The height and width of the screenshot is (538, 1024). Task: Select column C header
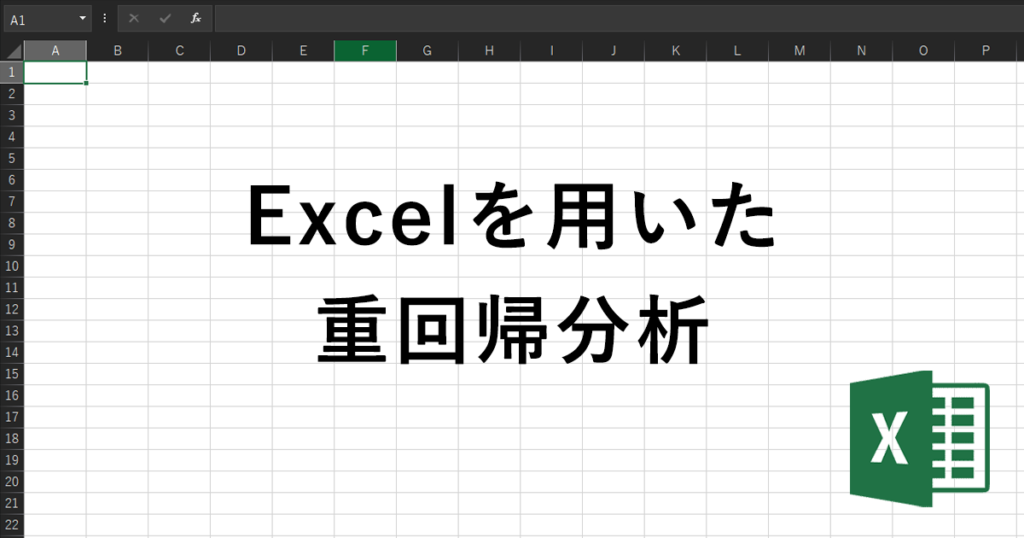[x=179, y=51]
